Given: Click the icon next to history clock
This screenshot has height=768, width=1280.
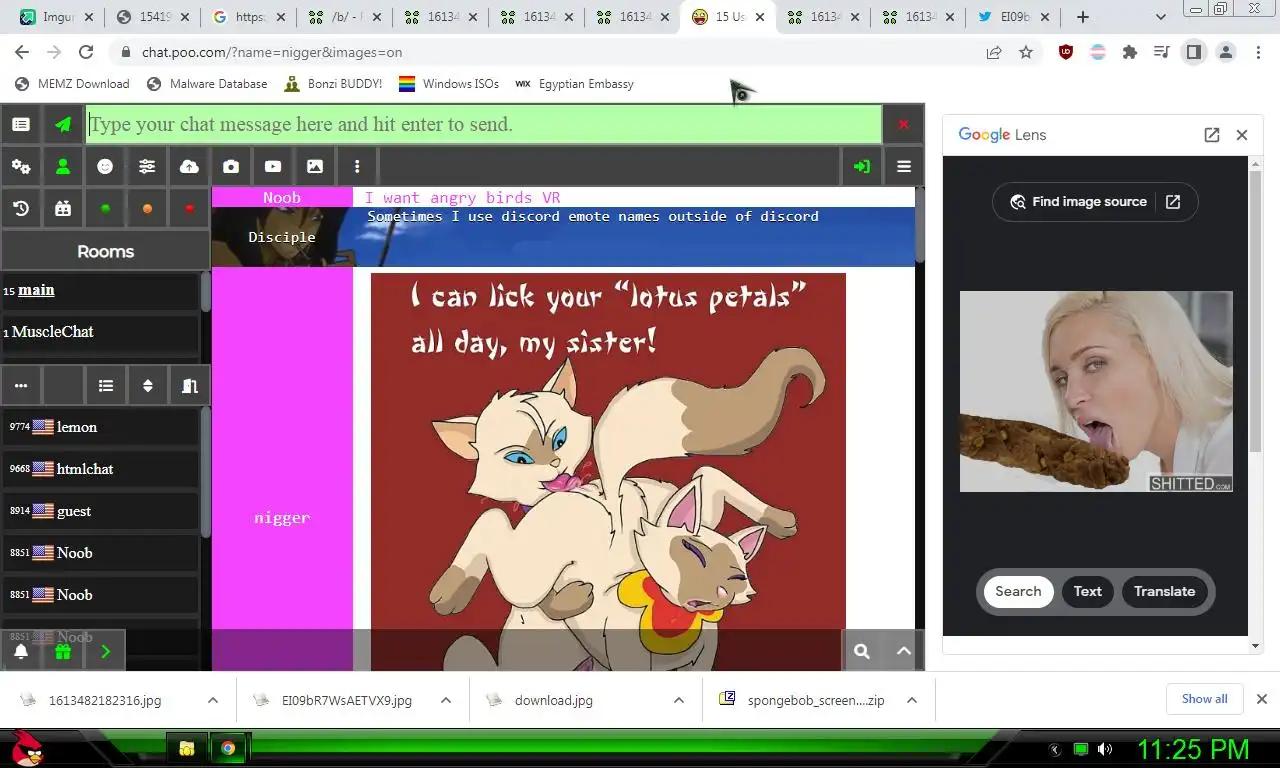Looking at the screenshot, I should coord(63,209).
